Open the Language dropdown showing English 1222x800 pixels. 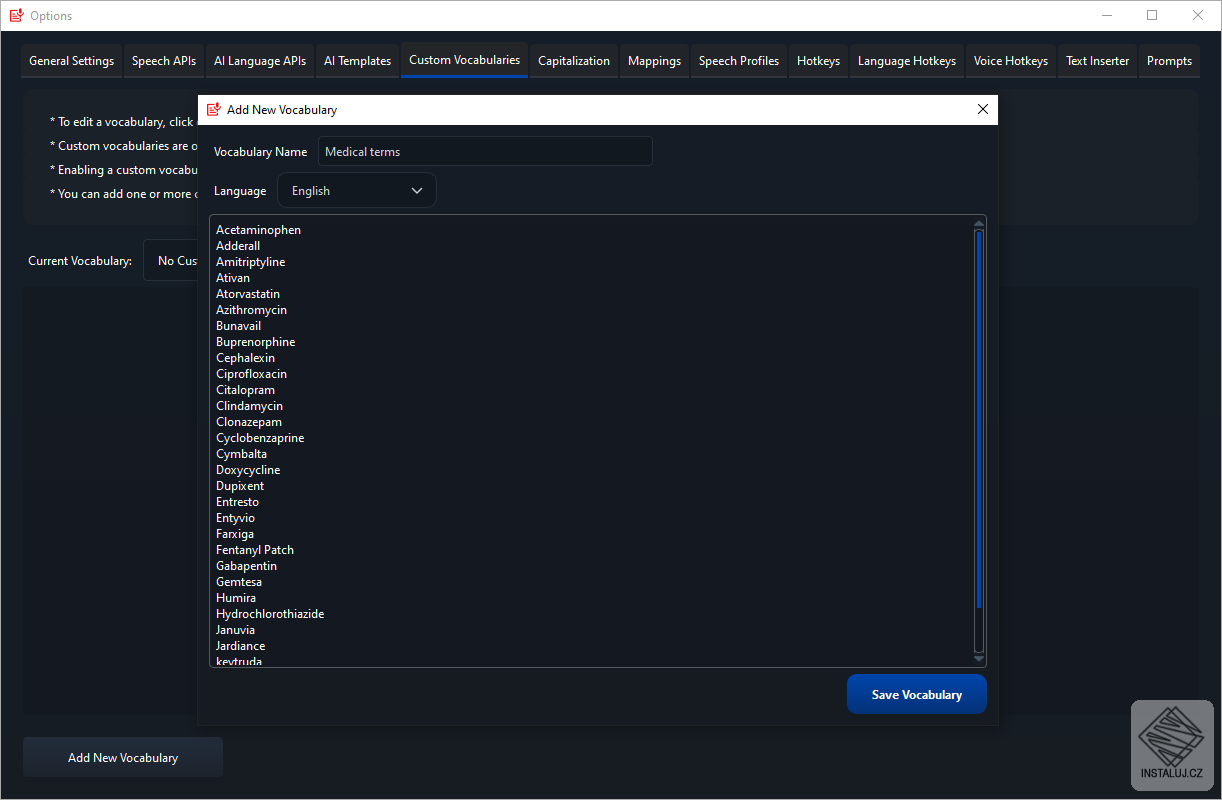pos(357,191)
